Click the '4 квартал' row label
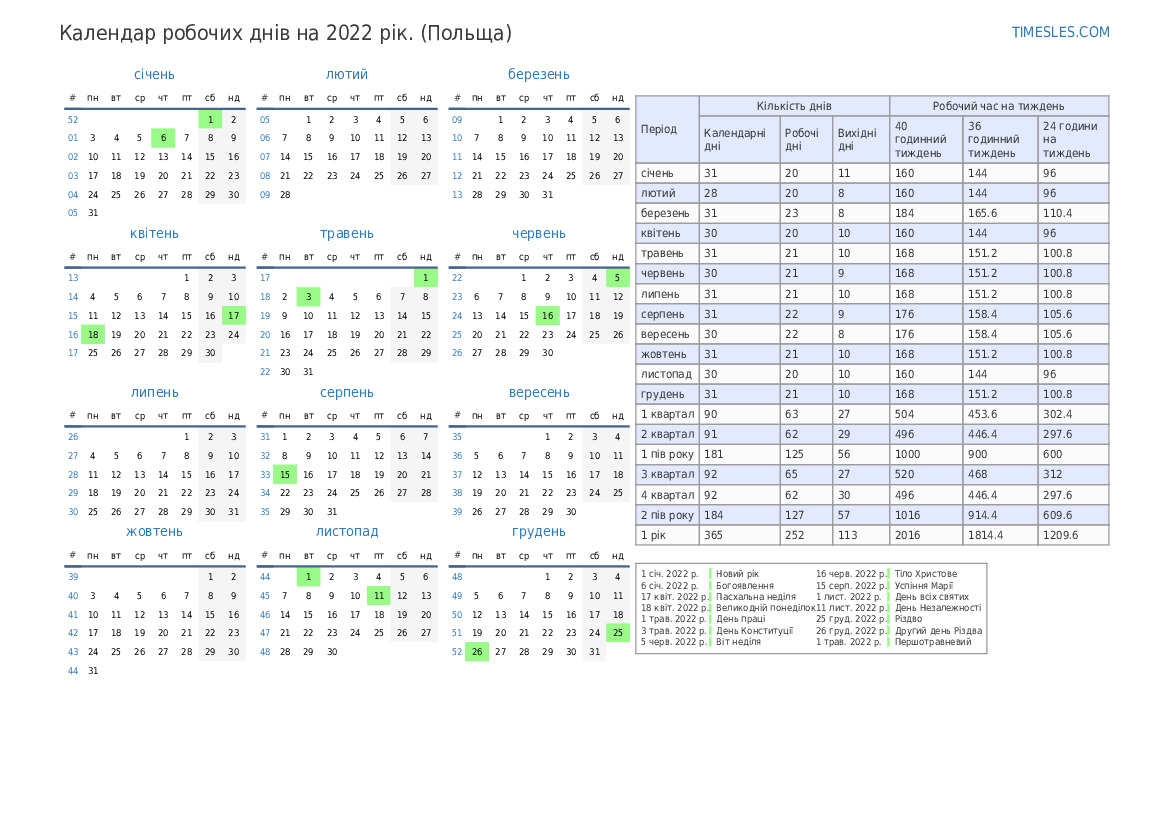Image resolution: width=1169 pixels, height=827 pixels. coord(667,495)
